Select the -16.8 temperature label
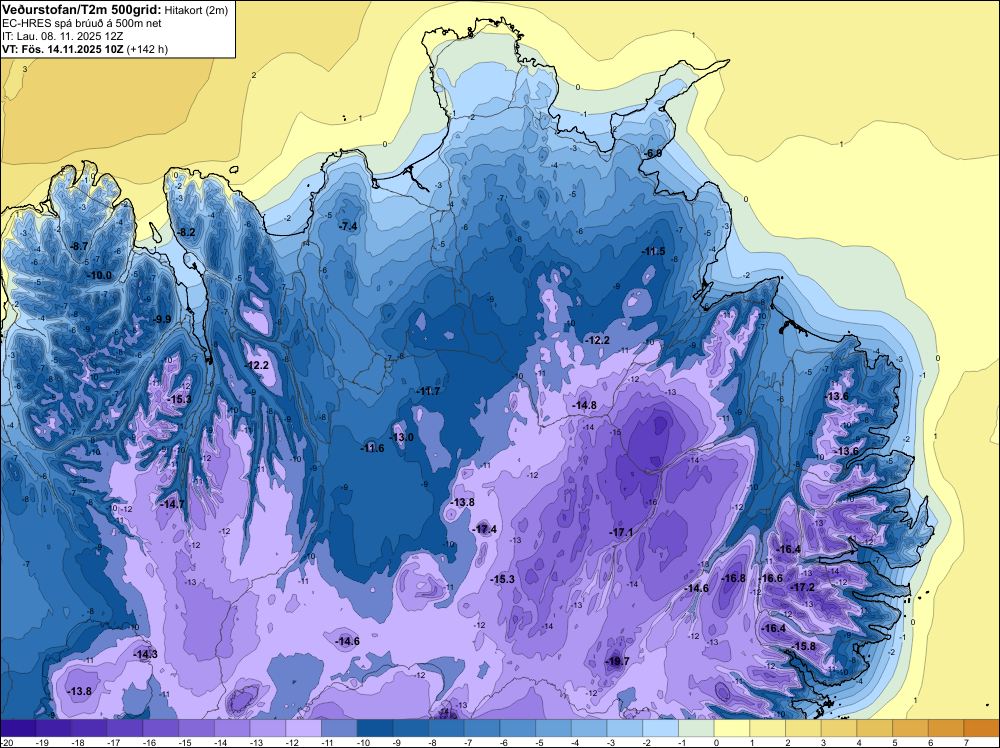Screen dimensions: 1000x748 click(733, 578)
